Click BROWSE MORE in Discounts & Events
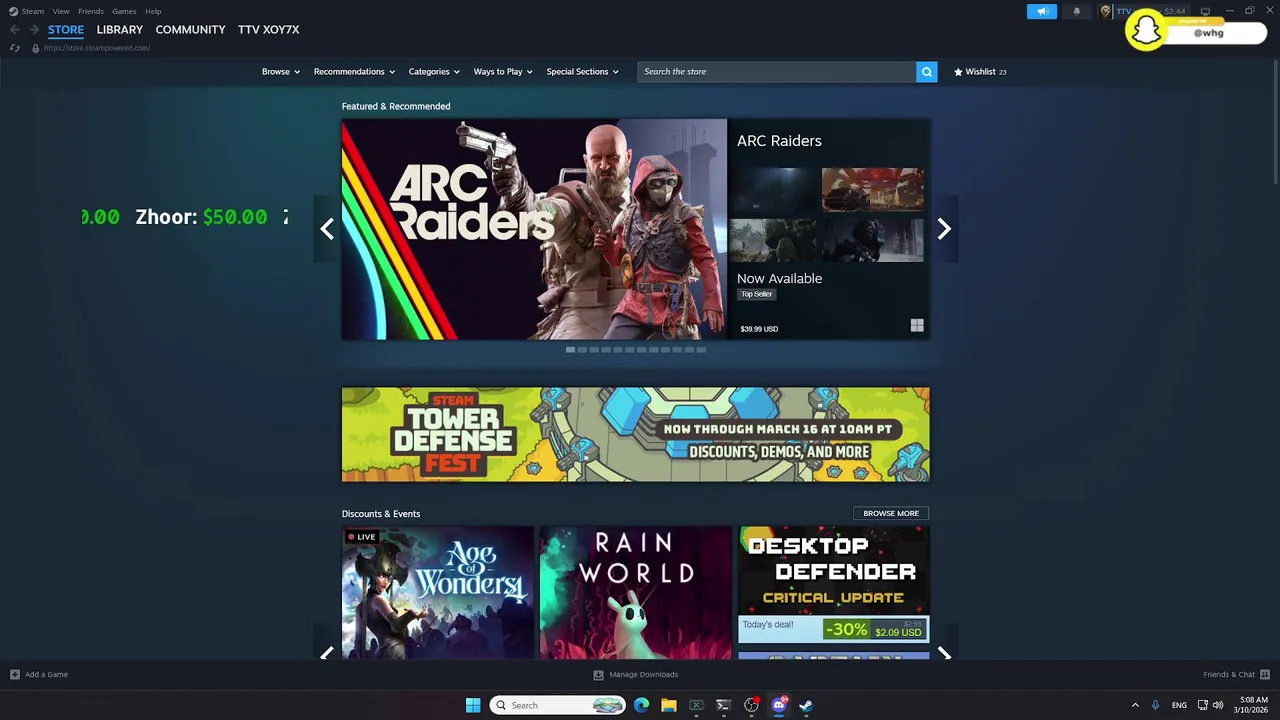This screenshot has height=720, width=1280. tap(891, 513)
